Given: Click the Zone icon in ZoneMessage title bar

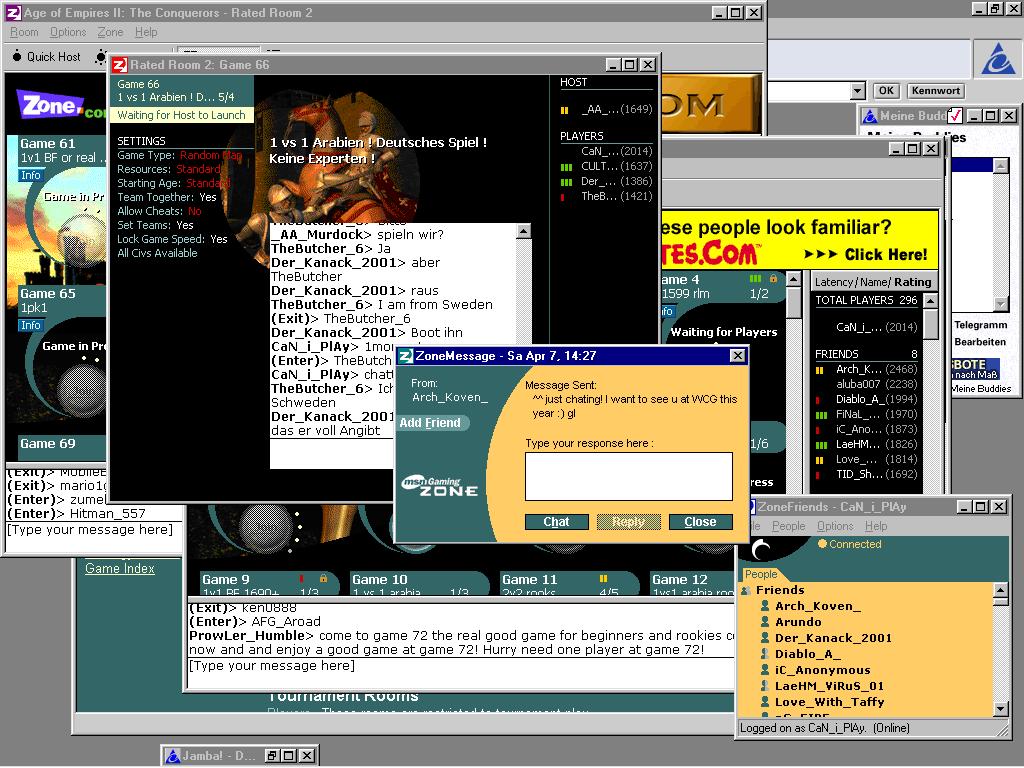Looking at the screenshot, I should [x=406, y=356].
